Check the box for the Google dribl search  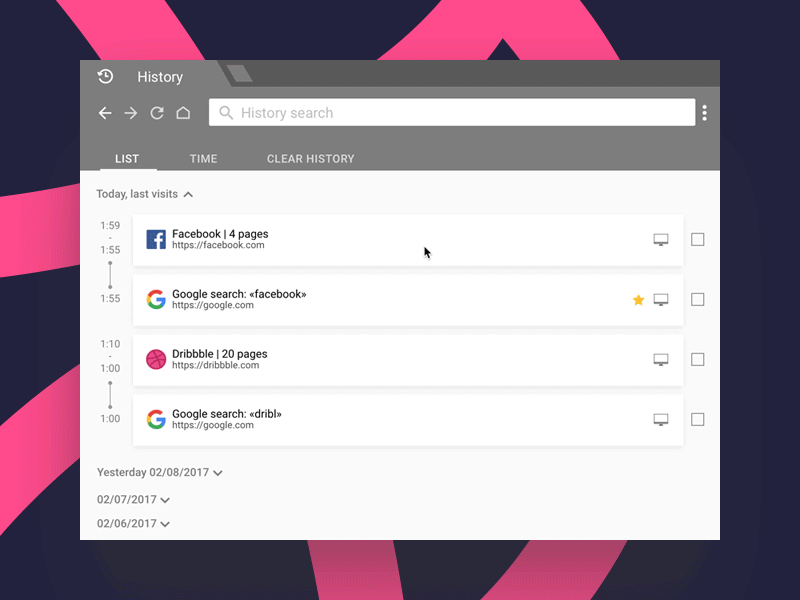click(x=698, y=420)
